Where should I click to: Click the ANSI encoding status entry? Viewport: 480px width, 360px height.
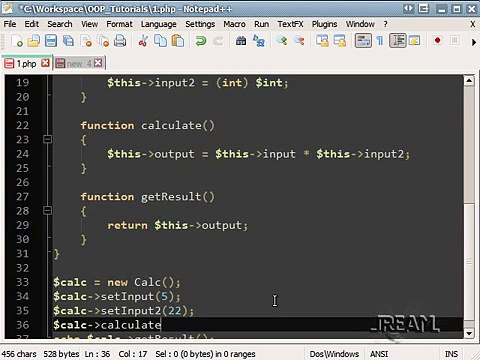click(x=379, y=354)
